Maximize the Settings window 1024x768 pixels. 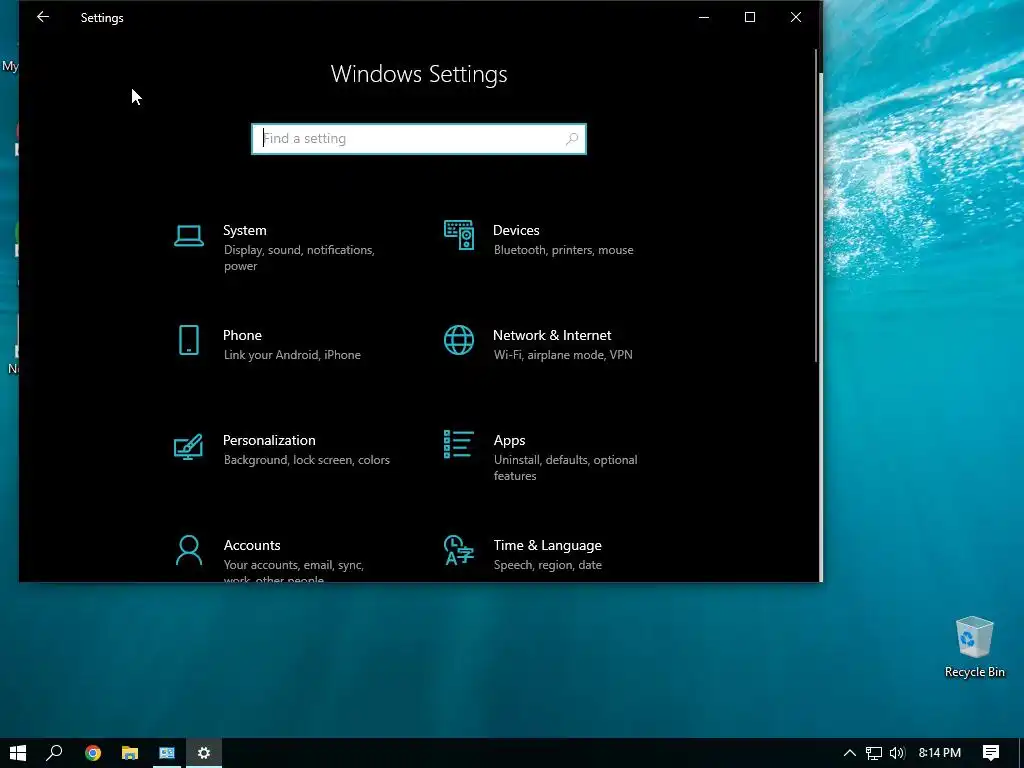[750, 17]
